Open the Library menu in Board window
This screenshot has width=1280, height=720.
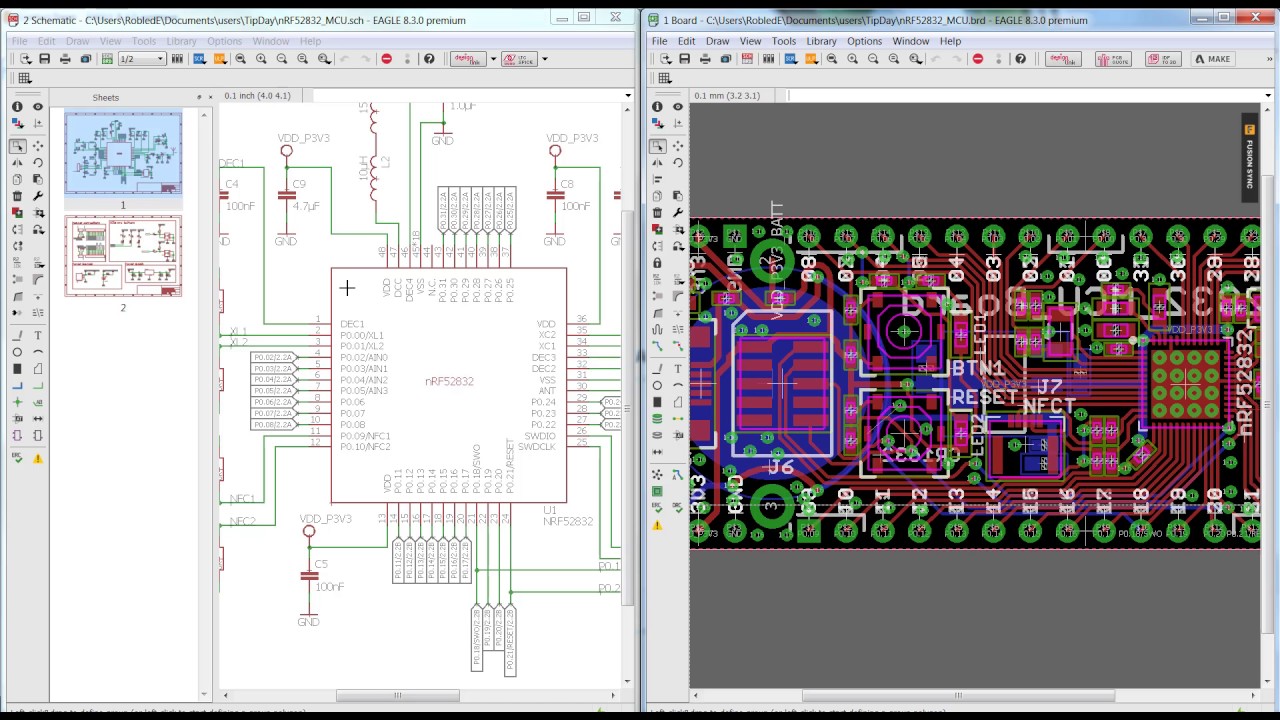click(x=821, y=41)
